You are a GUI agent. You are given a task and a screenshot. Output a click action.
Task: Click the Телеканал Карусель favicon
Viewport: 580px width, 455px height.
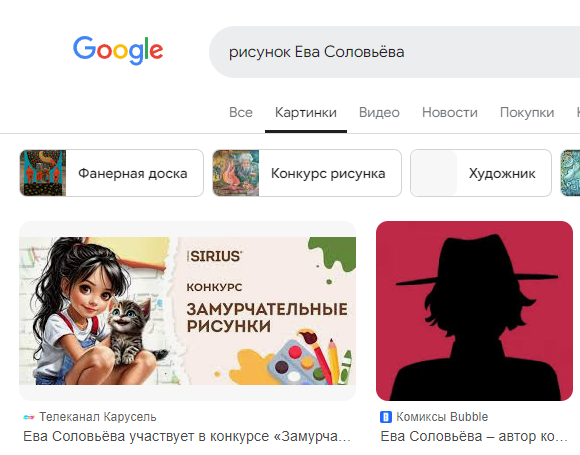click(x=29, y=417)
